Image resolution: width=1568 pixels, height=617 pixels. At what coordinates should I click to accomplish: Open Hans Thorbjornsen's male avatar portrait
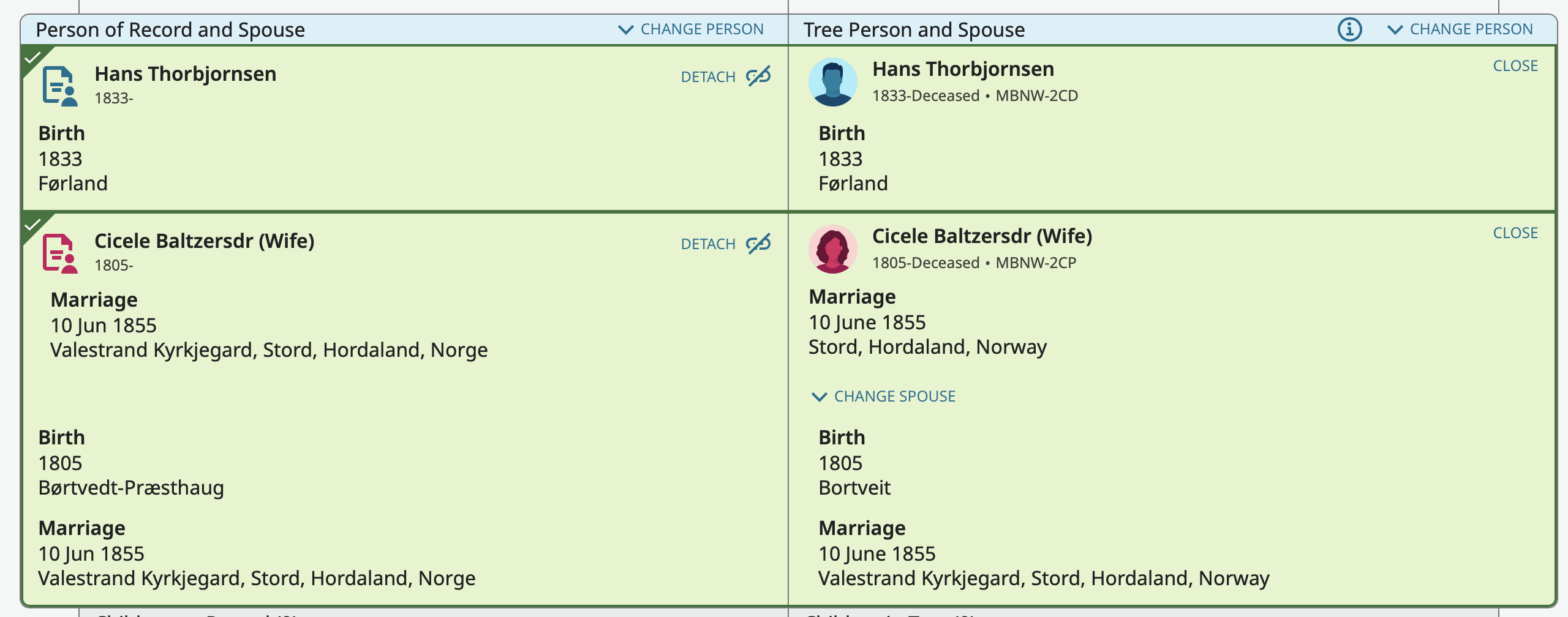(x=832, y=82)
